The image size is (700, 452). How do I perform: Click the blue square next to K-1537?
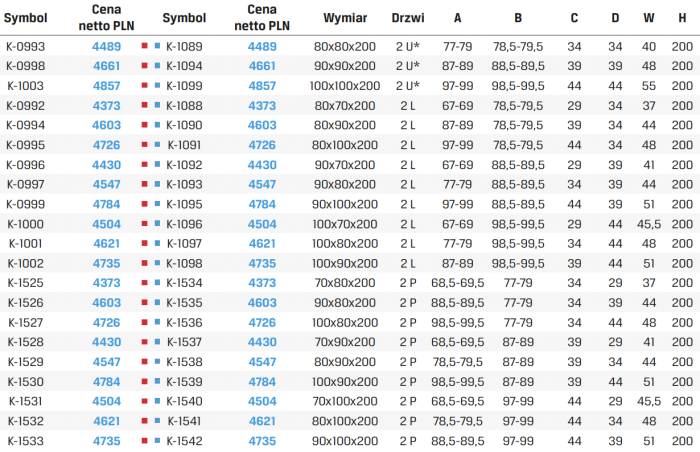[157, 342]
